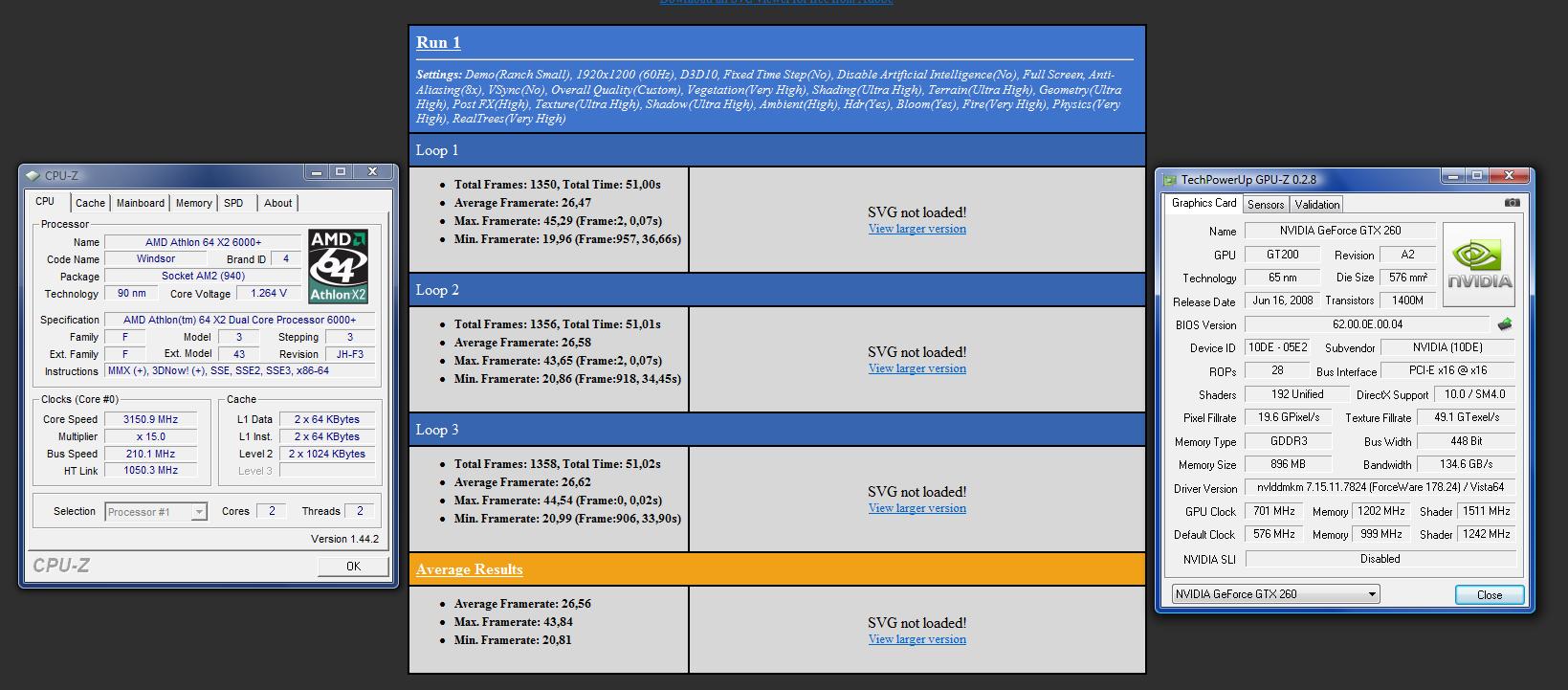Image resolution: width=1568 pixels, height=690 pixels.
Task: Click the OK button in CPU-Z
Action: (353, 567)
